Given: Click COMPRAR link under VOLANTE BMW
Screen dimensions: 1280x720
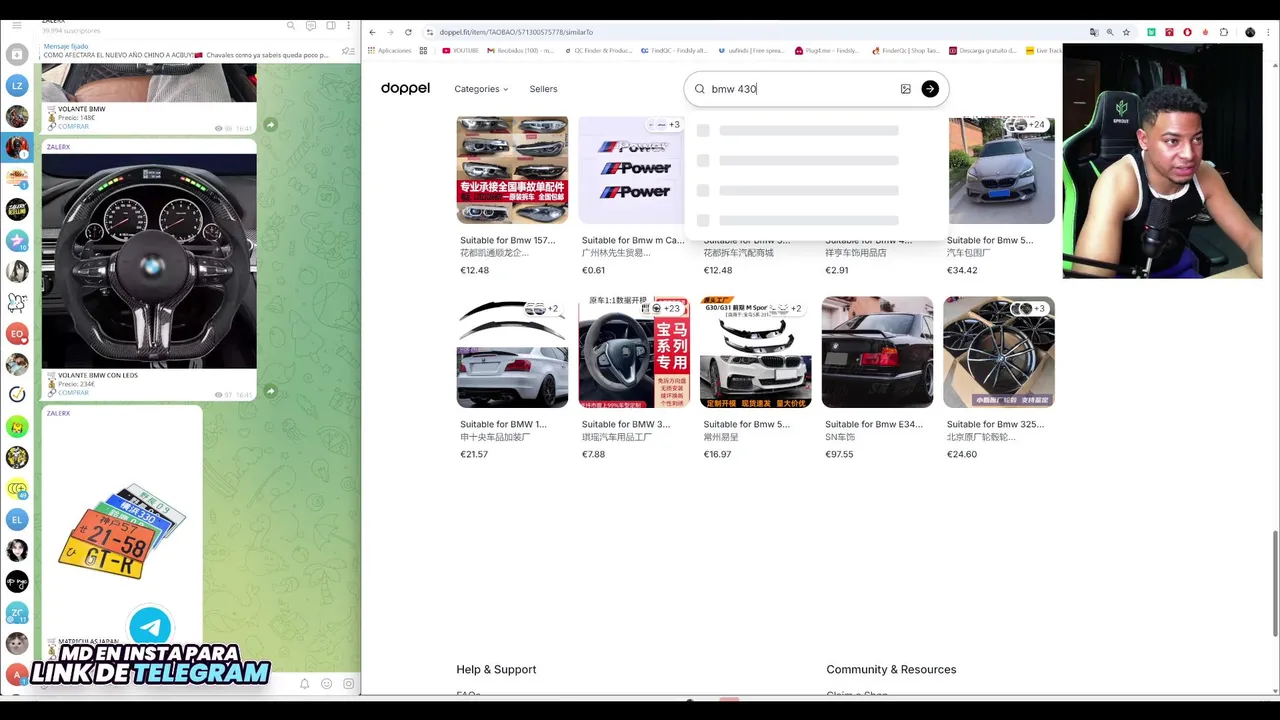Looking at the screenshot, I should click(73, 126).
